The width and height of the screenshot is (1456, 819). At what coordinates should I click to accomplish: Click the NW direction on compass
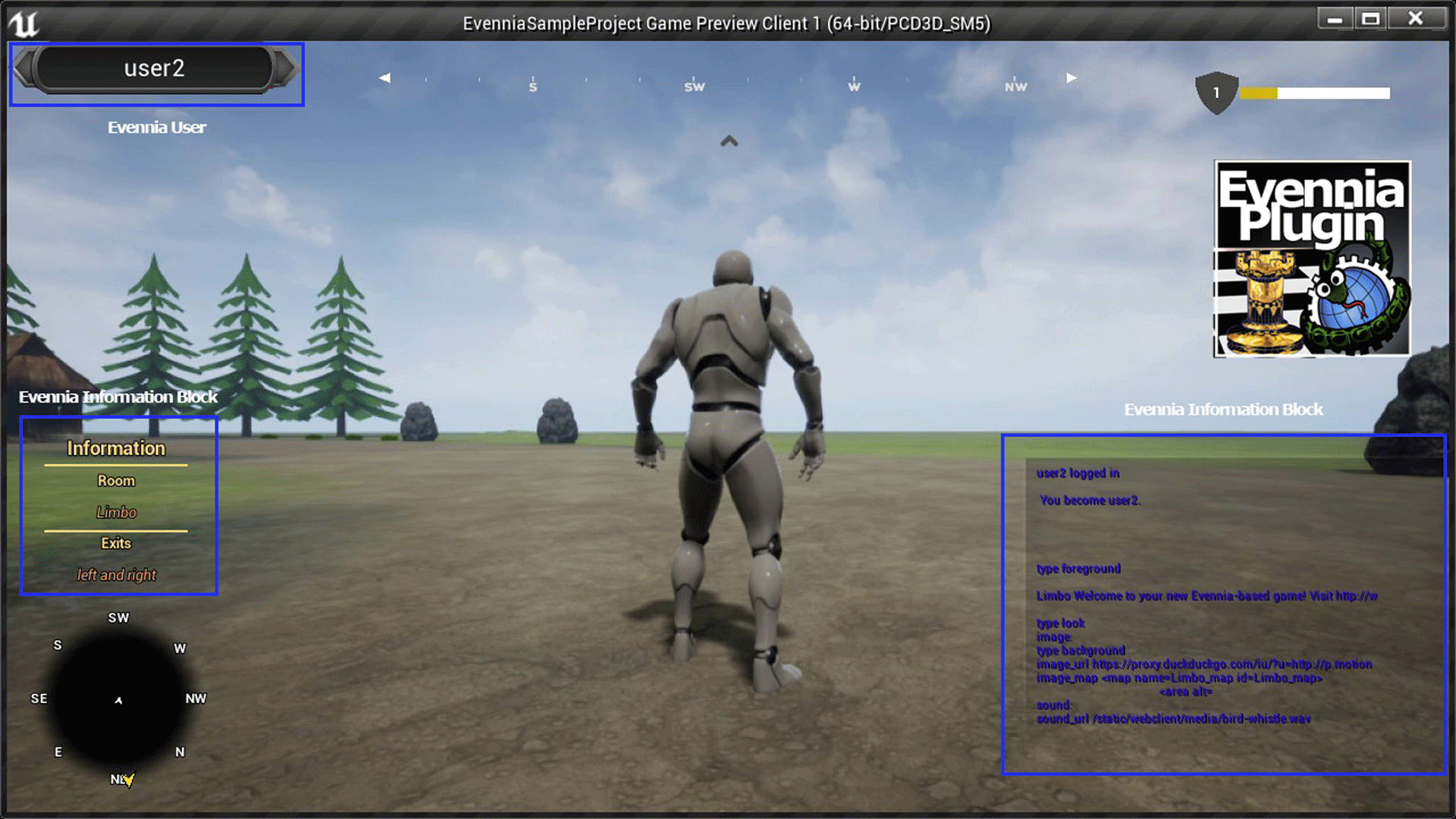pos(197,698)
